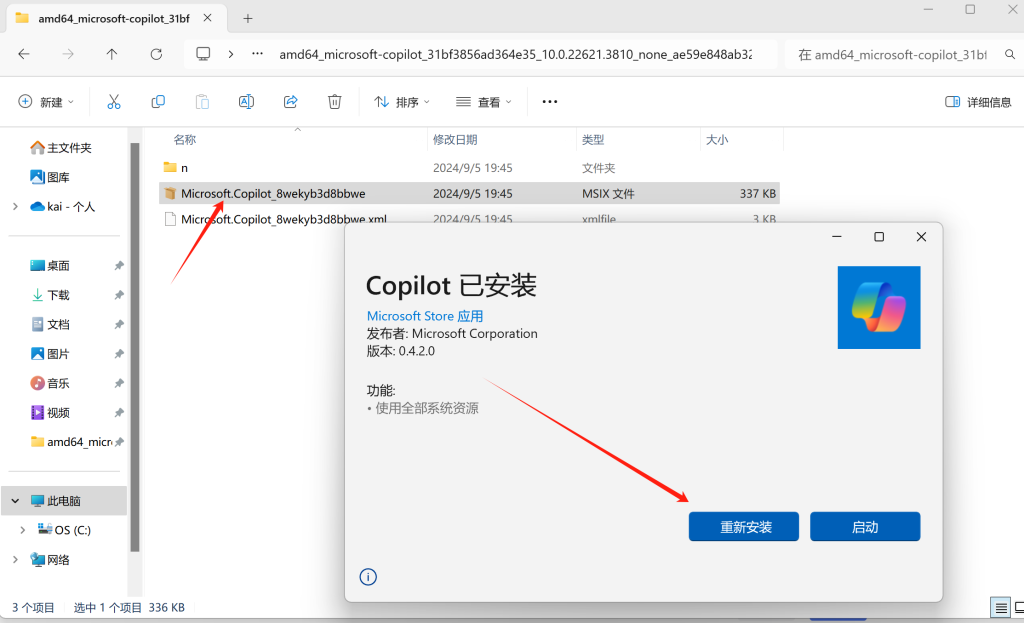Click the Share icon in the toolbar
1024x623 pixels.
[x=290, y=101]
